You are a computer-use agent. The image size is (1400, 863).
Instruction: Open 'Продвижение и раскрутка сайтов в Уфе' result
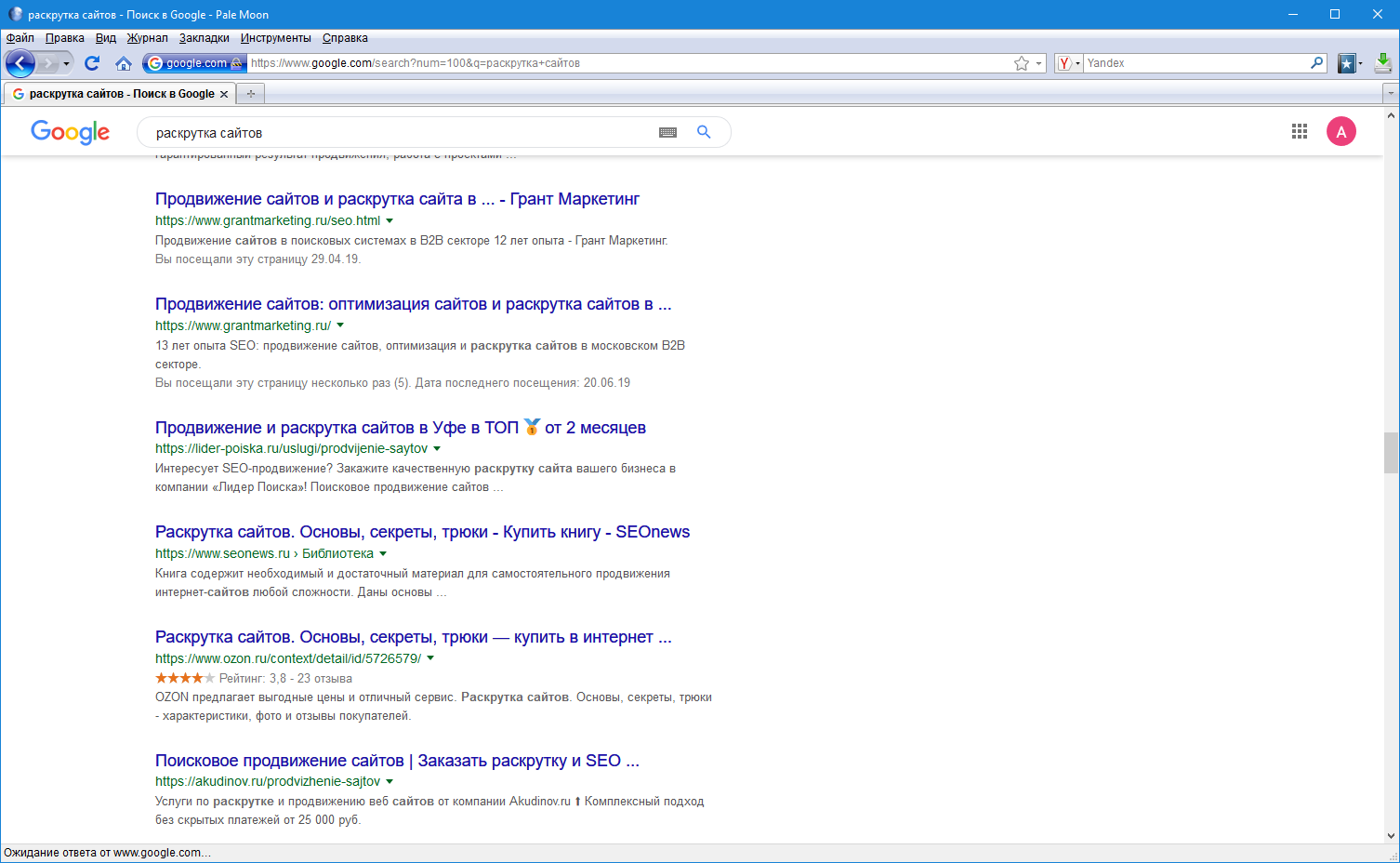click(x=401, y=428)
